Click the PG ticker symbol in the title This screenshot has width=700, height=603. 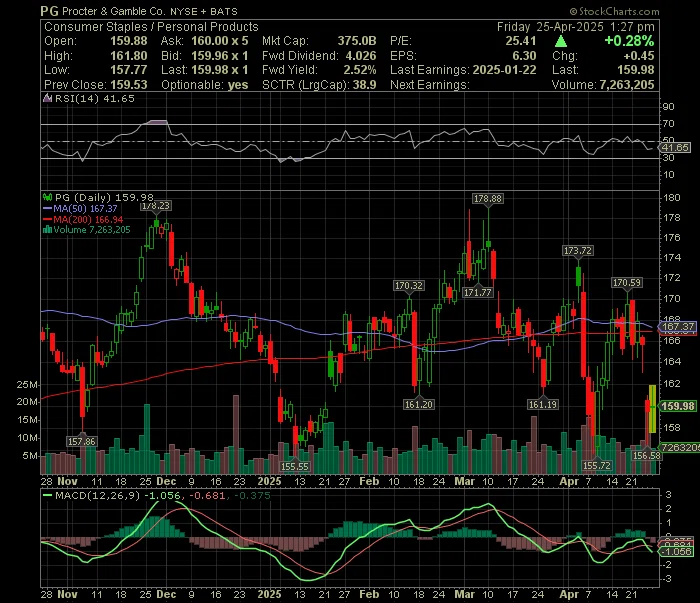point(49,11)
